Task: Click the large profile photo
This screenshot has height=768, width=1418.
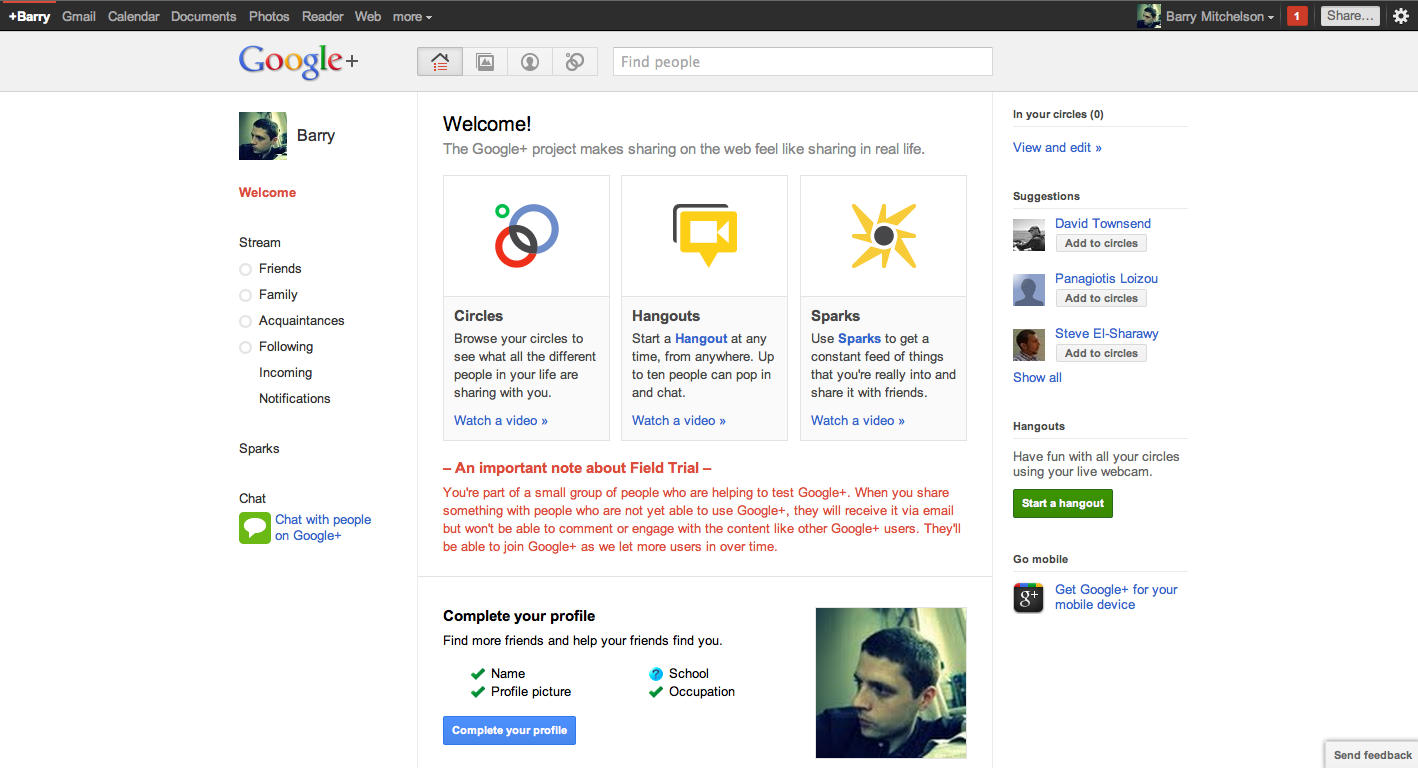Action: click(891, 683)
